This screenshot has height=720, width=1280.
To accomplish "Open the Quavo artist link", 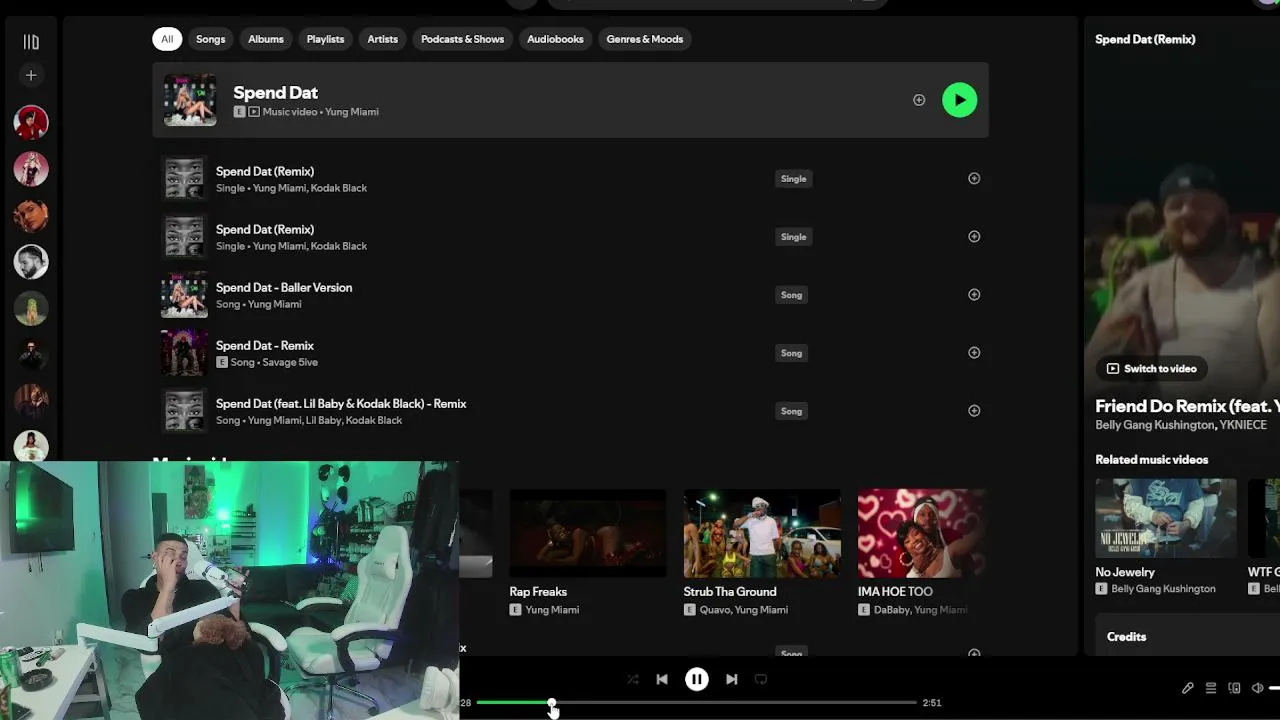I will (716, 610).
